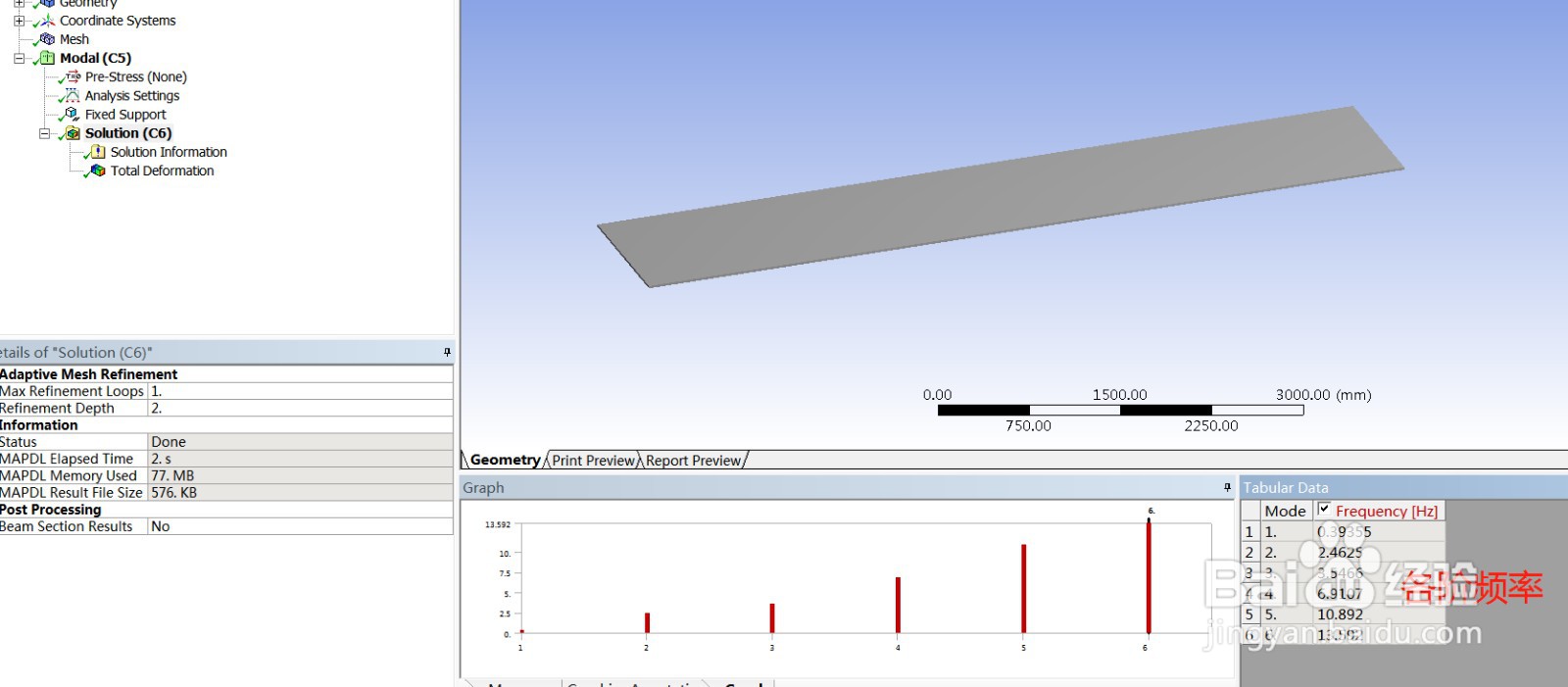Click the MAPDL Memory Used value '77. MB'
Viewport: 1568px width, 687px height.
(172, 475)
